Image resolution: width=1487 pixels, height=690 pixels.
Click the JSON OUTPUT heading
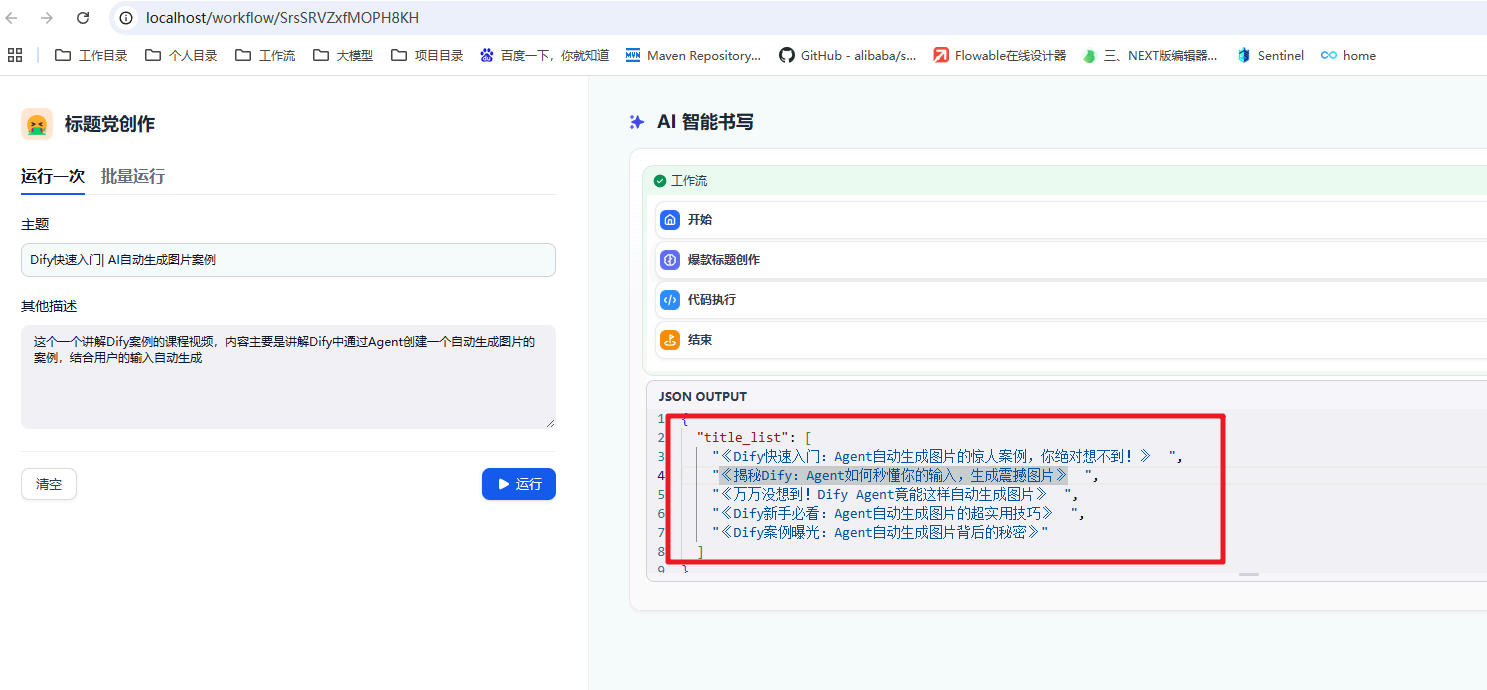pos(703,397)
